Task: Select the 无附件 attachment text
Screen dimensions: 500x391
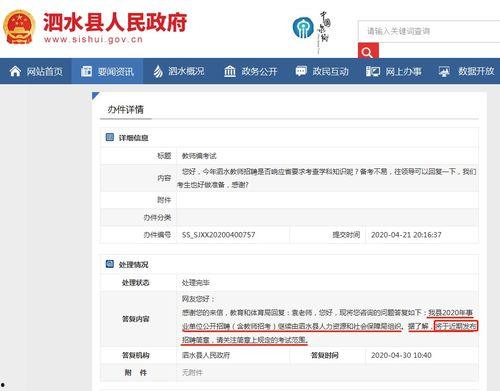Action: tap(192, 372)
